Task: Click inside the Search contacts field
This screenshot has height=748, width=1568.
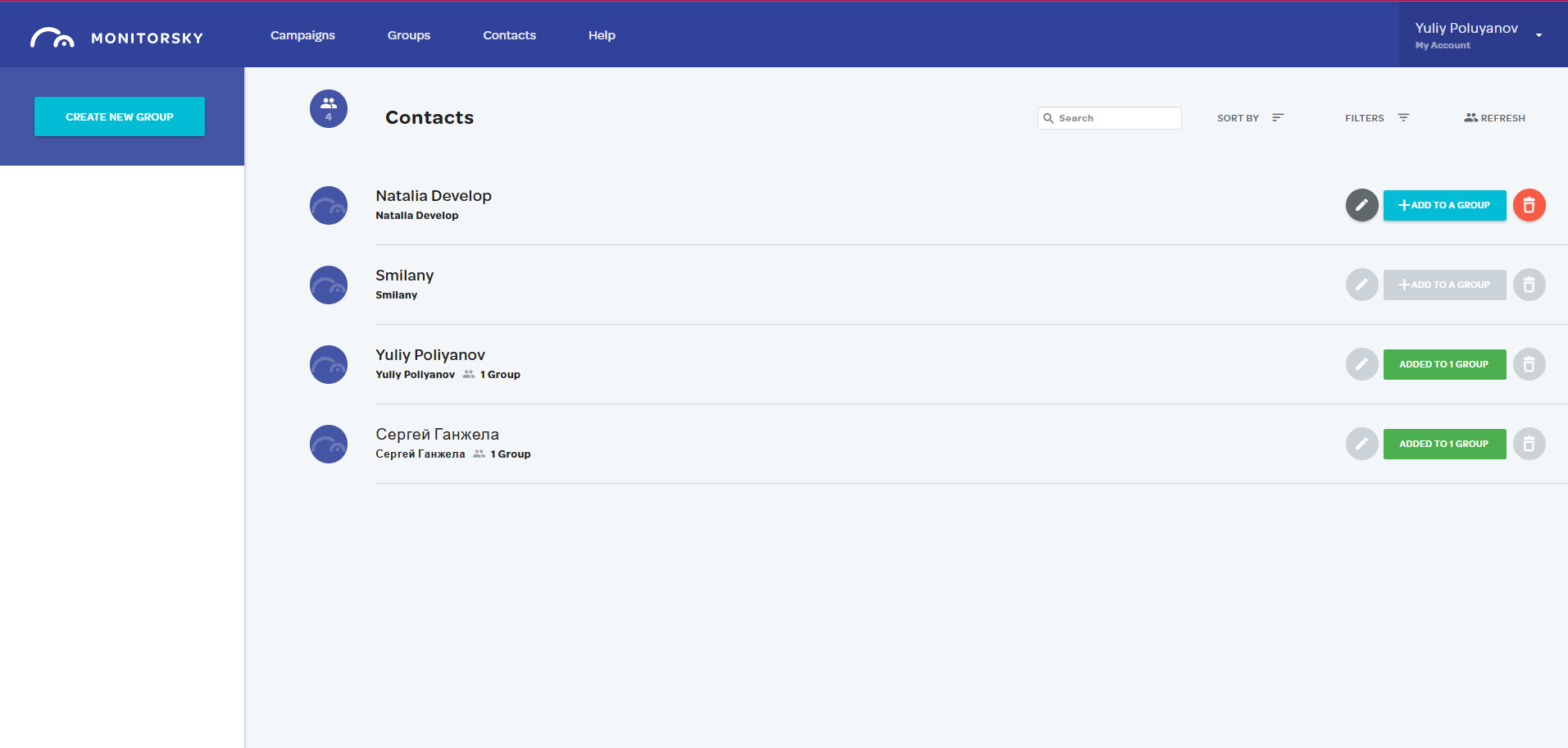Action: pos(1115,118)
